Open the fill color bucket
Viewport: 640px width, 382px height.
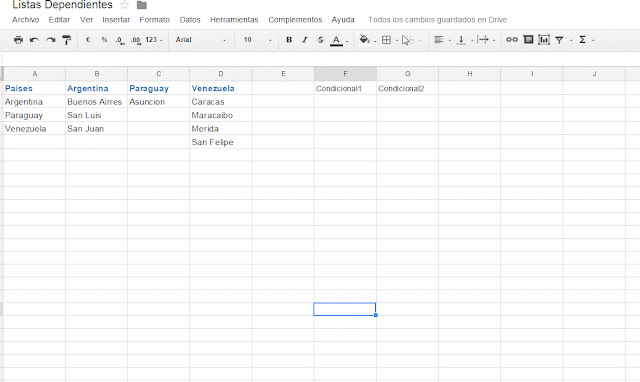click(x=364, y=40)
